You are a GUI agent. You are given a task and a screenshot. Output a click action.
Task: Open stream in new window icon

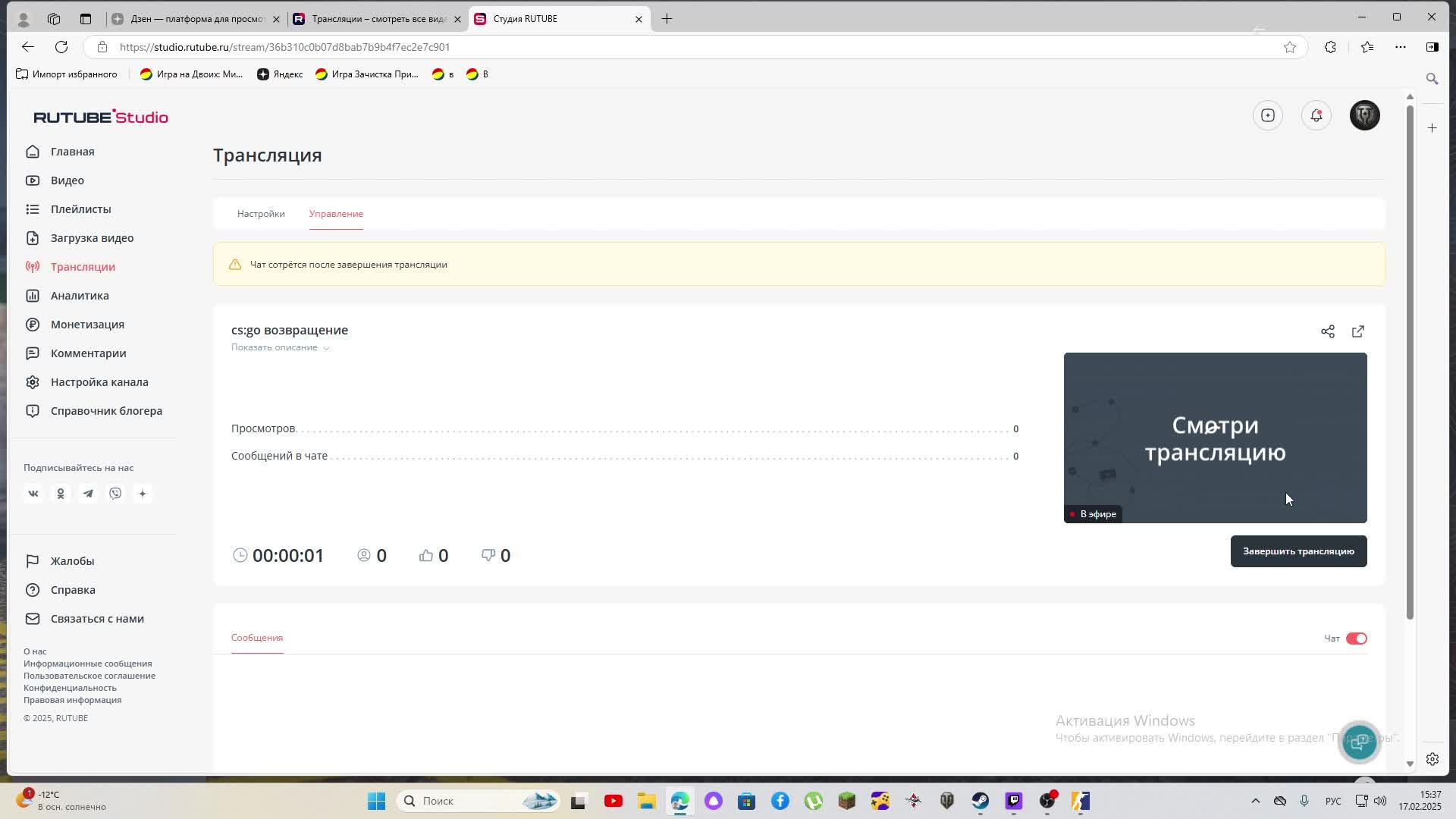(1357, 331)
